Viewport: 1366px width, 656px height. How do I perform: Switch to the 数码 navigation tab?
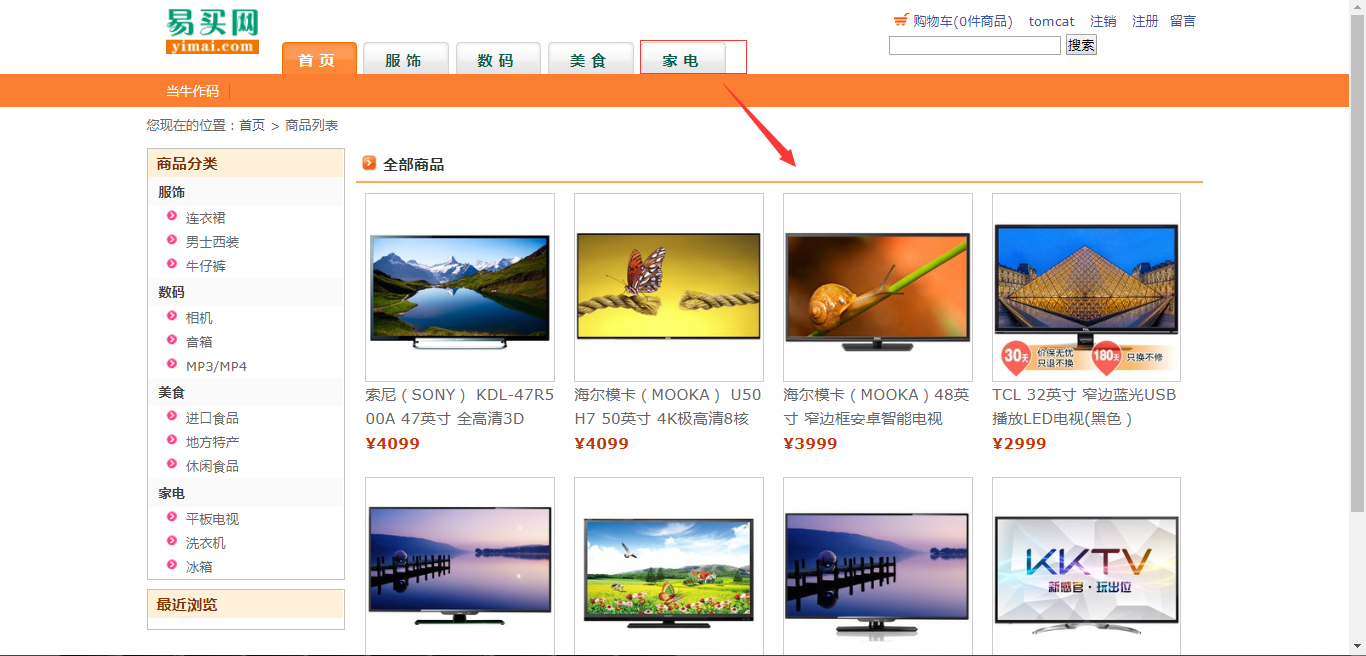[498, 59]
